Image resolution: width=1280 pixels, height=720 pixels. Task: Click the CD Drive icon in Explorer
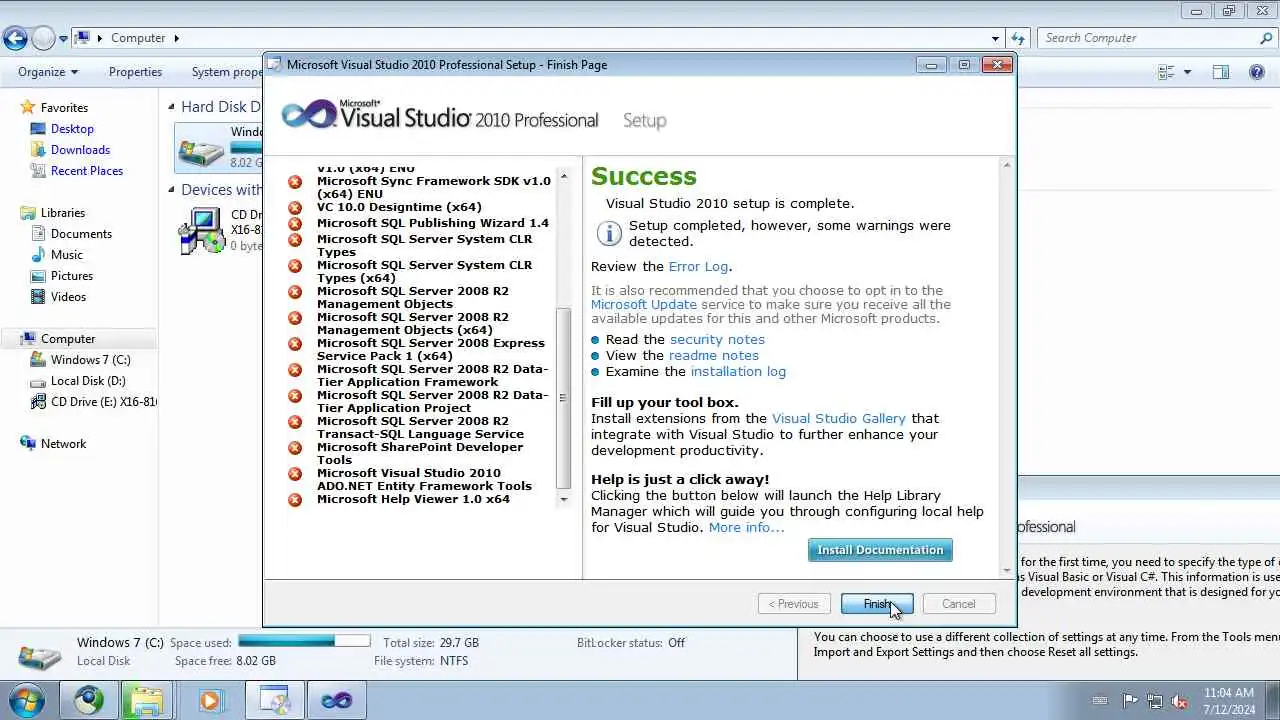(x=200, y=231)
